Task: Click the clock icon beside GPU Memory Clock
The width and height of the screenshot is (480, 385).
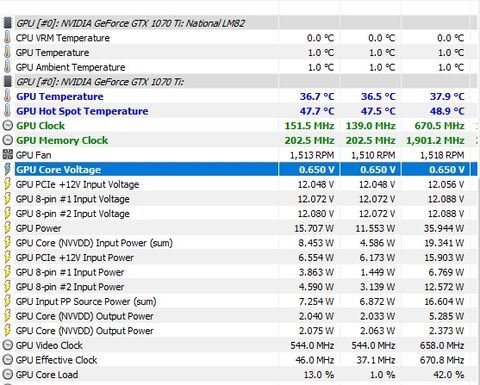Action: pos(7,140)
